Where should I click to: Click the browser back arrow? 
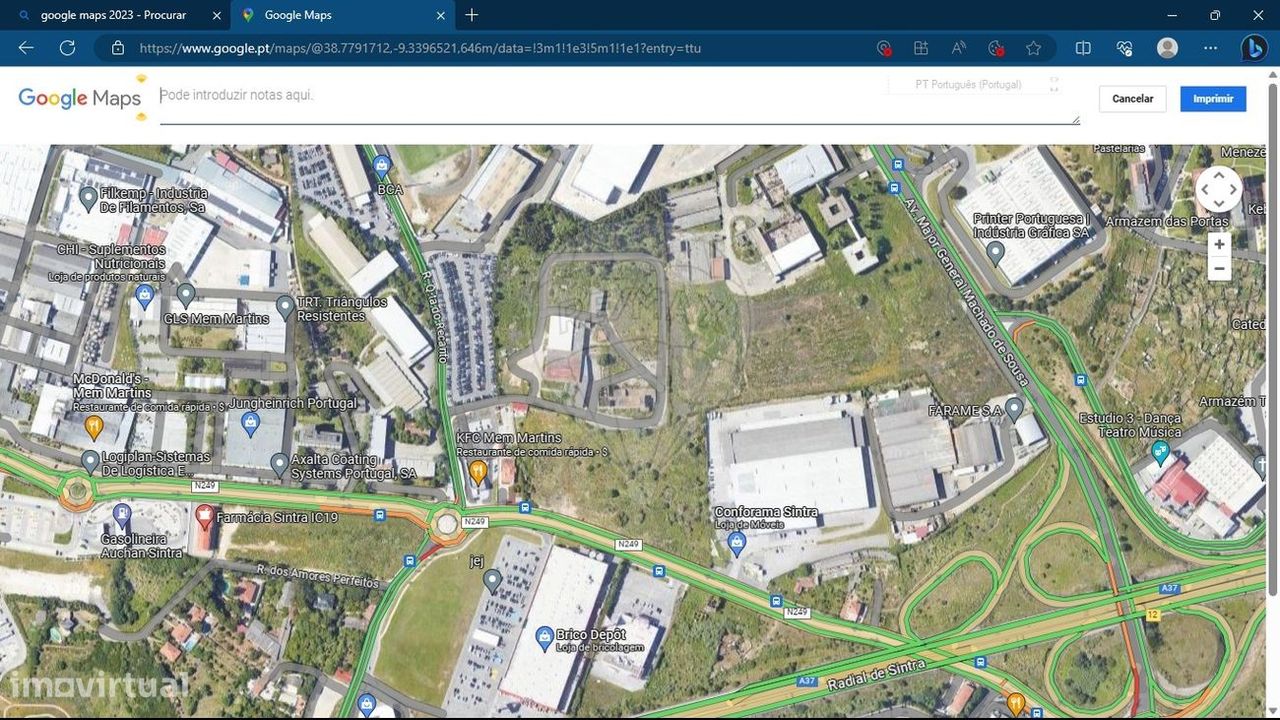[26, 48]
